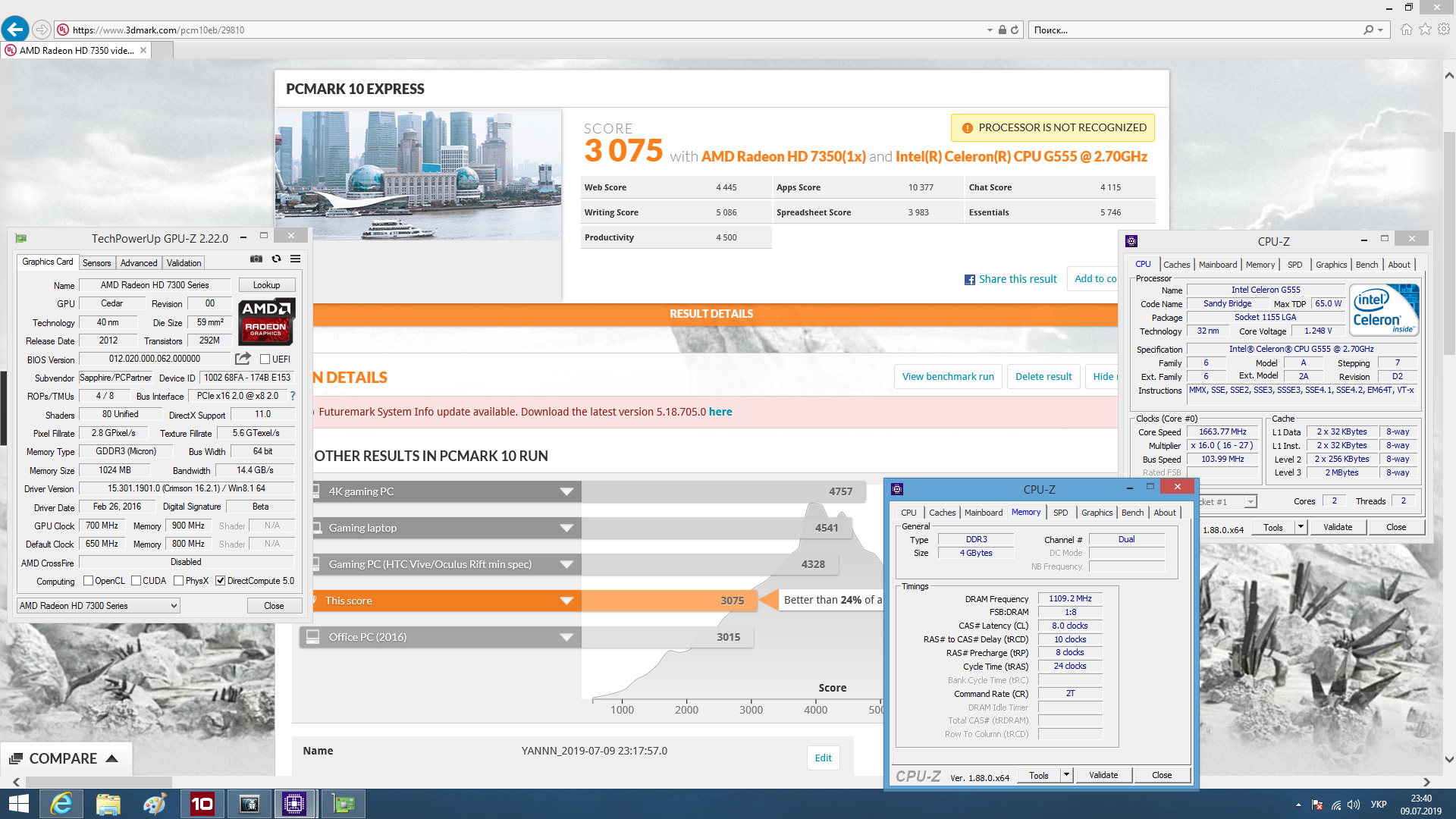Open PCMark 10 taskbar icon

coord(202,804)
